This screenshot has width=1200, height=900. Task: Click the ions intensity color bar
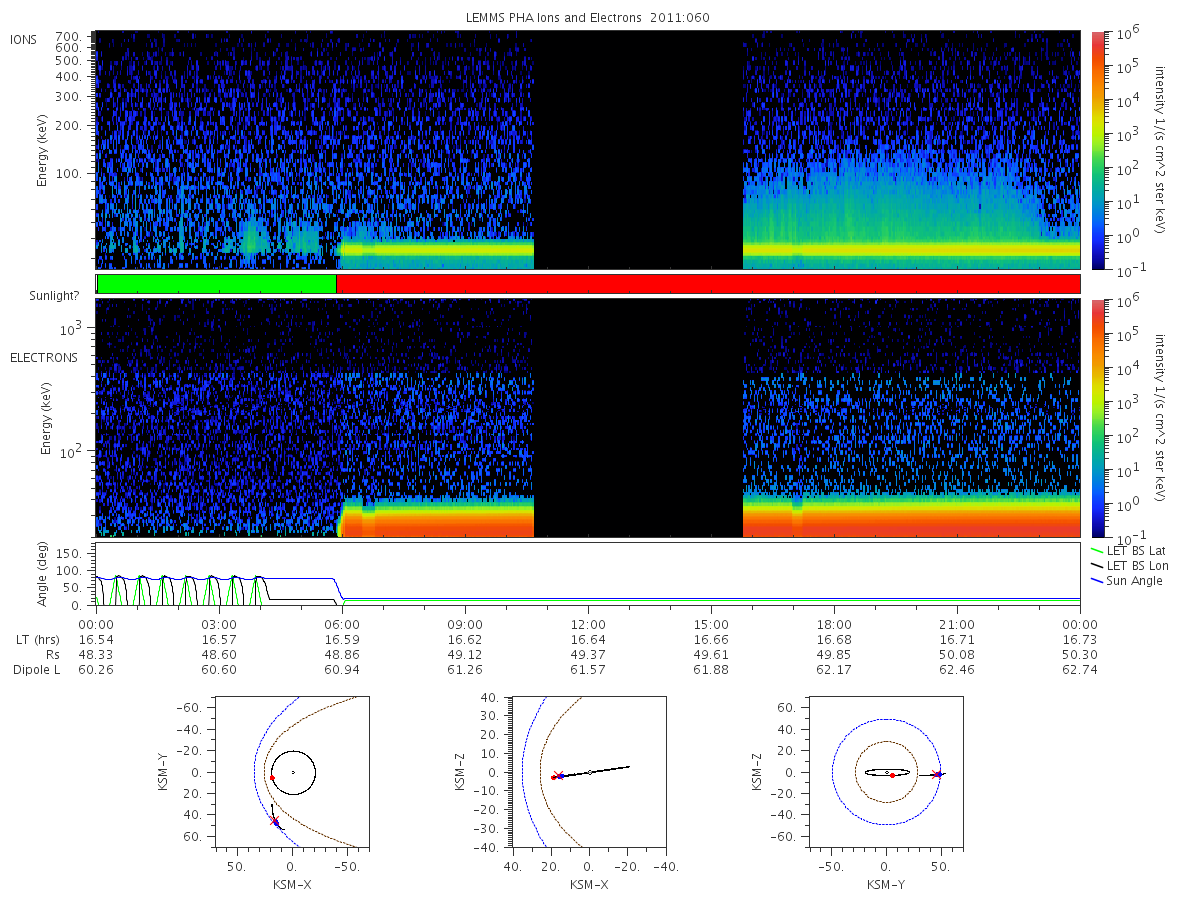pyautogui.click(x=1097, y=150)
